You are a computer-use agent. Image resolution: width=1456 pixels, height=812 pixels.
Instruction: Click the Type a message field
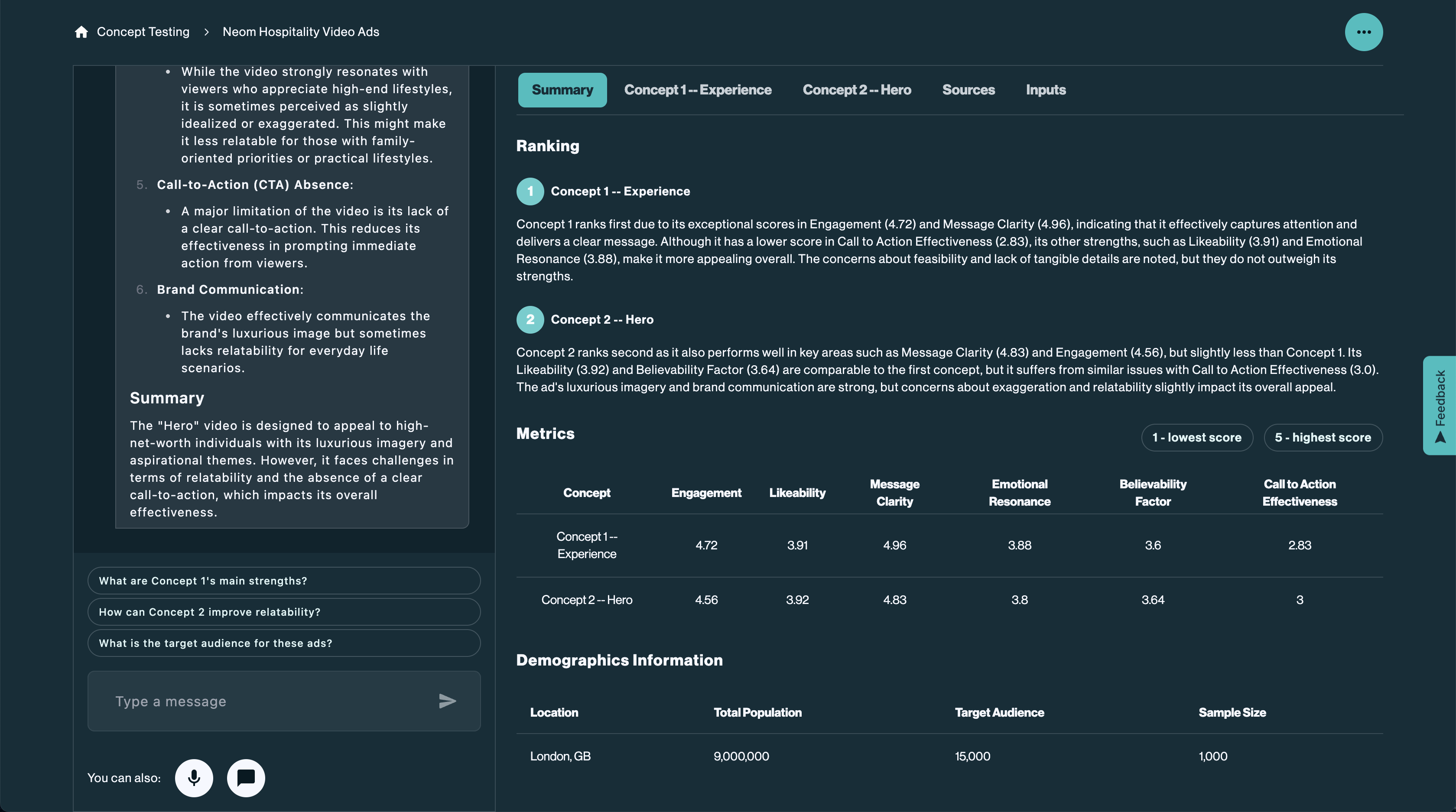coord(266,701)
